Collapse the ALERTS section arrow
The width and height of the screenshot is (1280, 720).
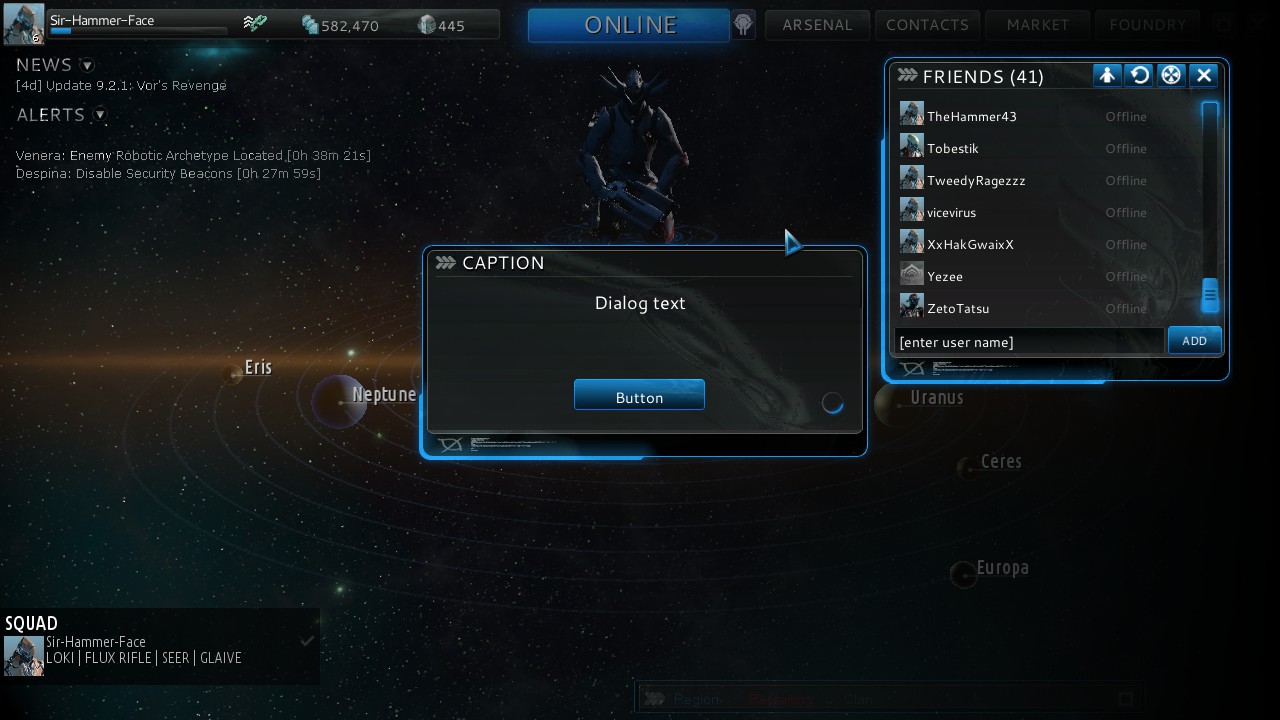point(99,115)
